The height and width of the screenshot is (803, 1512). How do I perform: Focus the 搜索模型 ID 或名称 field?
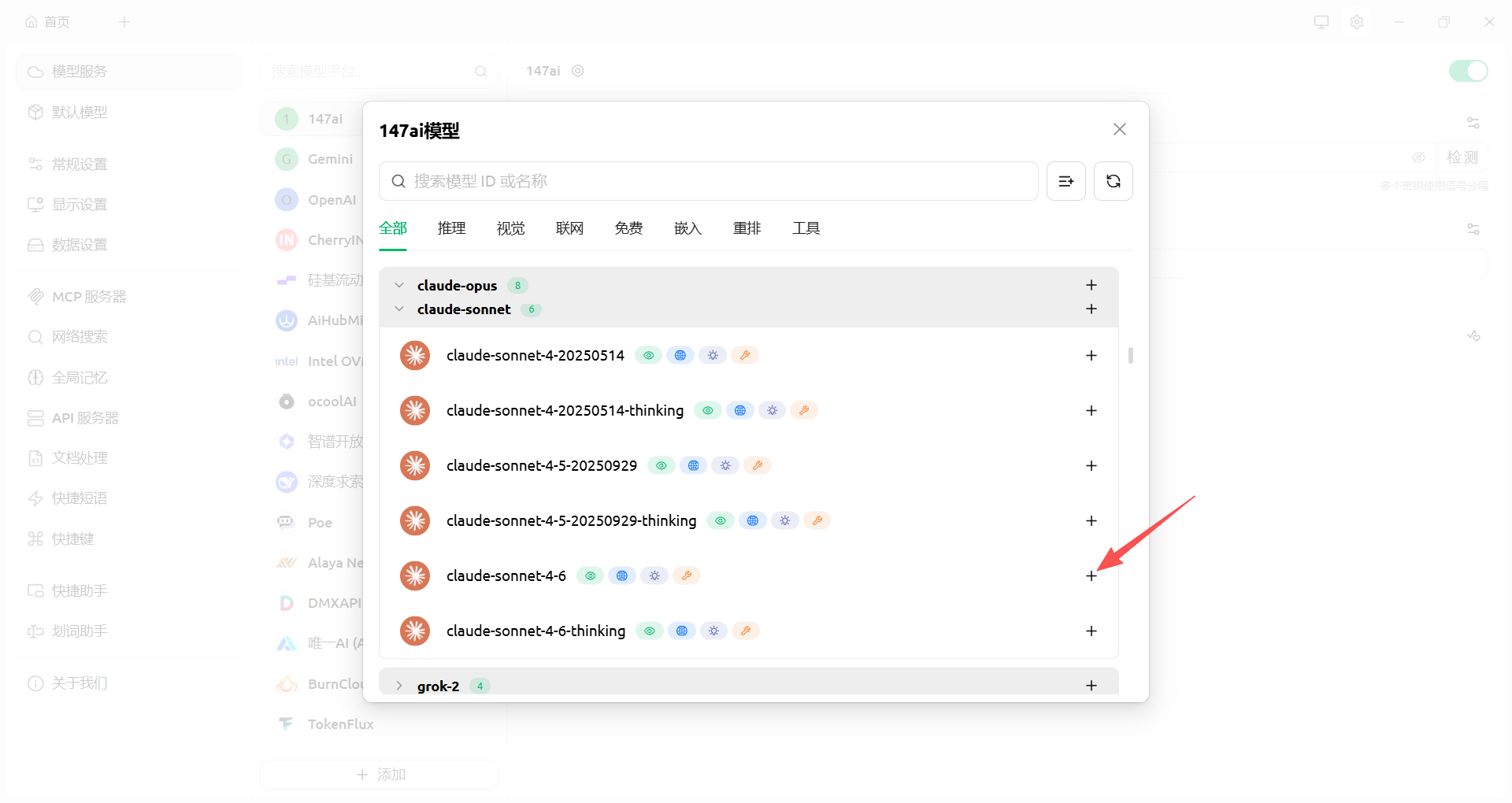click(709, 181)
